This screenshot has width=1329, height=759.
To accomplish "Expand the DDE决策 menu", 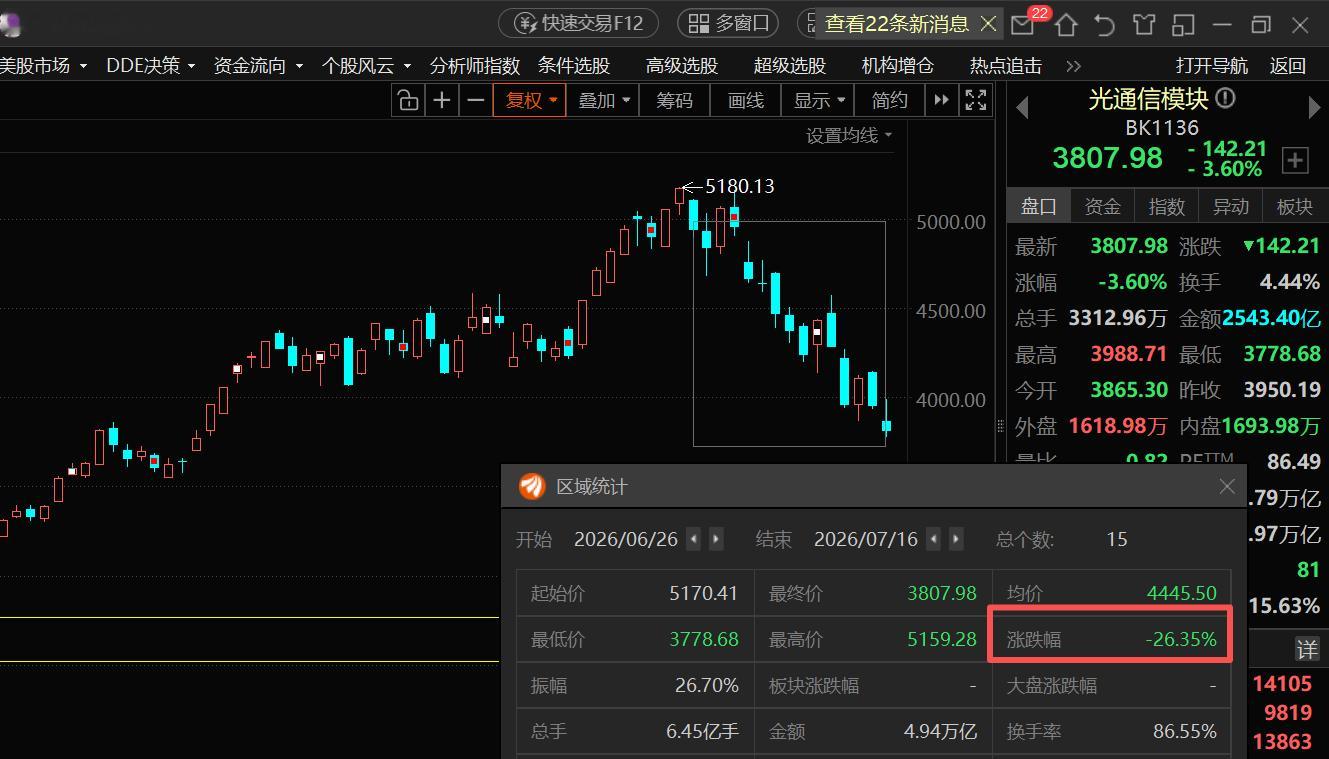I will pyautogui.click(x=150, y=66).
